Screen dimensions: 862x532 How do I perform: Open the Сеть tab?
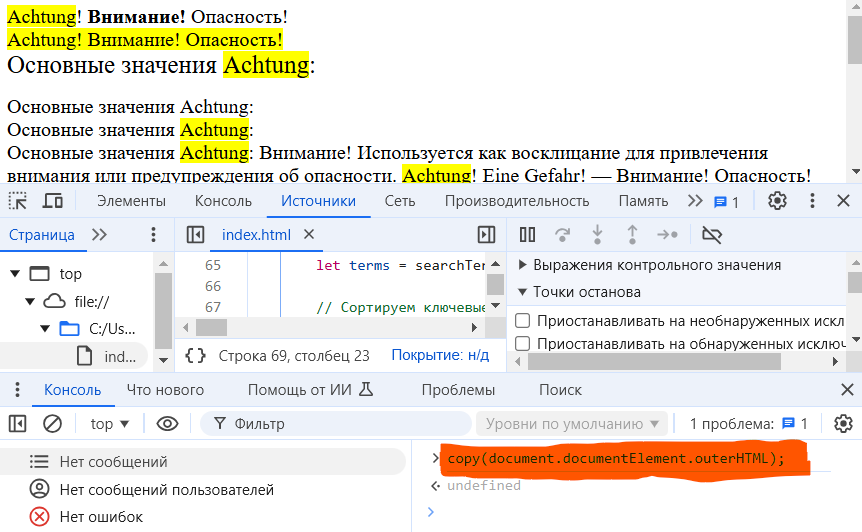[x=400, y=201]
